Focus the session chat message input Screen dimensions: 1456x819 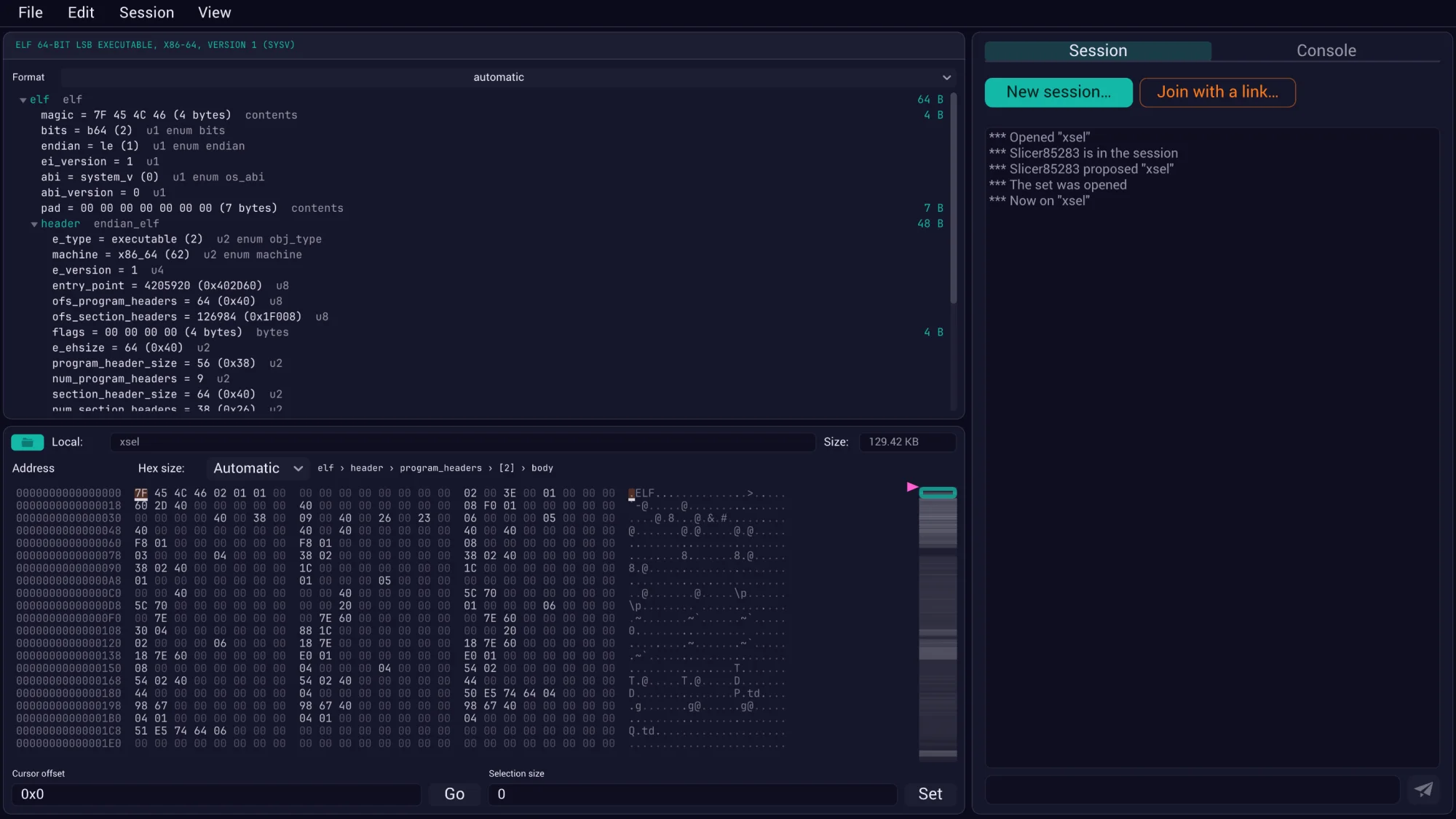[1192, 790]
